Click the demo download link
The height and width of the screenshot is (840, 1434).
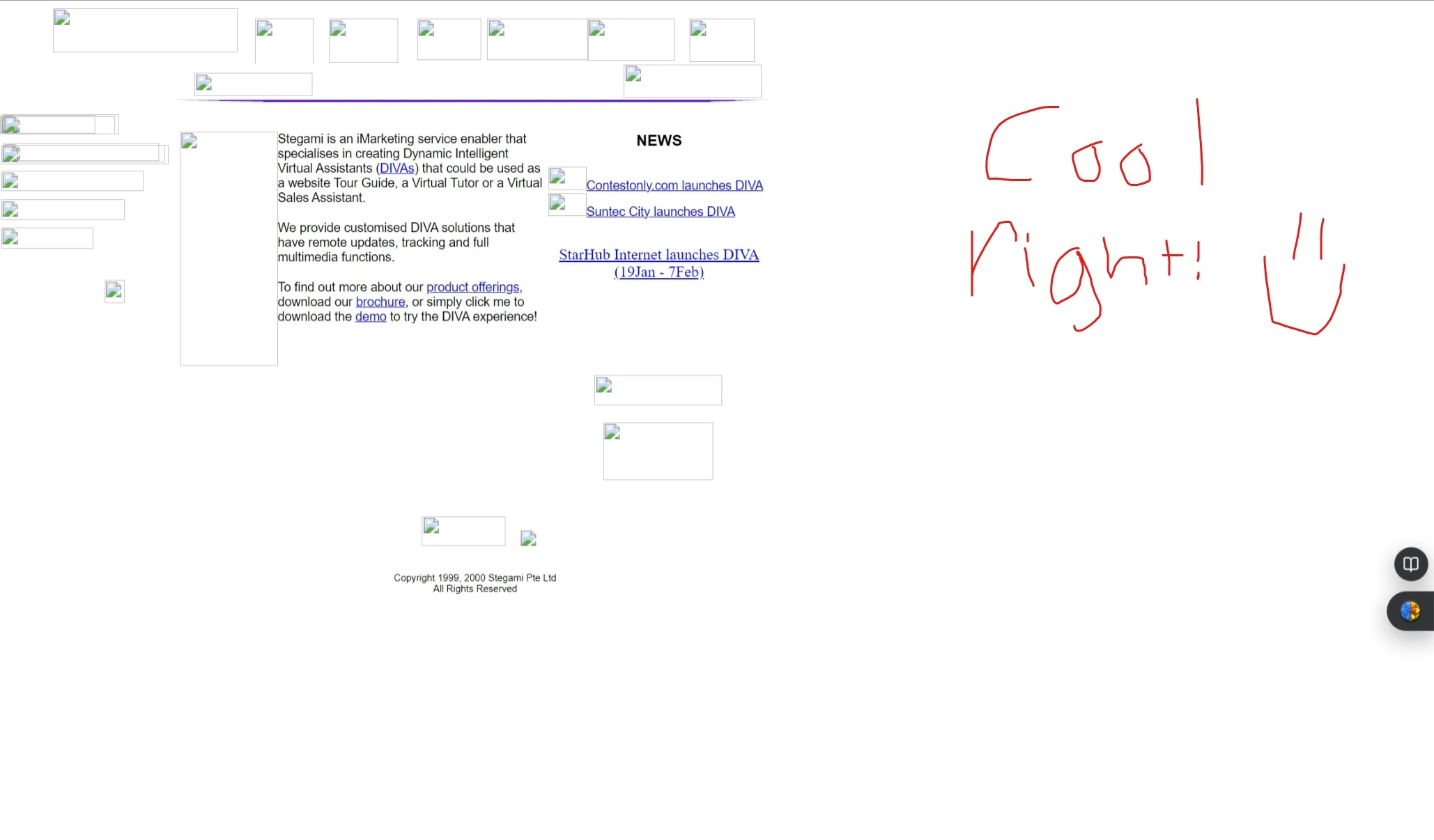coord(370,316)
